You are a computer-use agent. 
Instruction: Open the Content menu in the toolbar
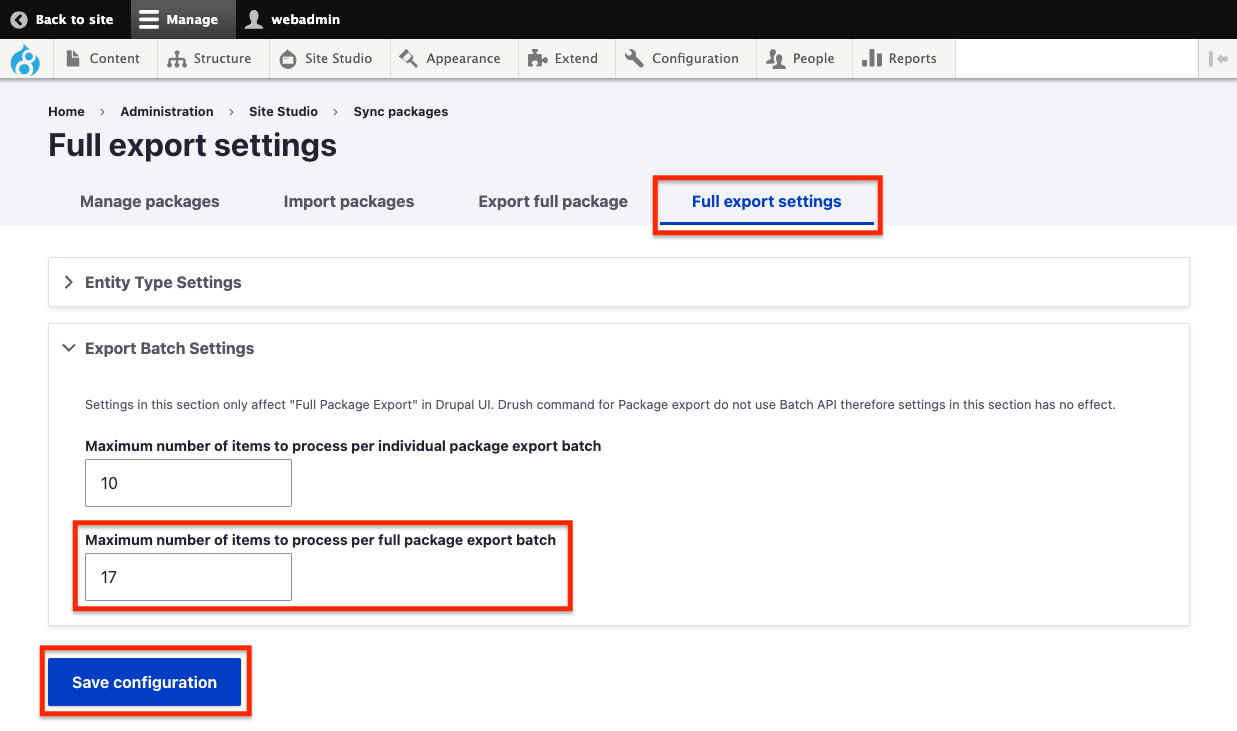[103, 59]
